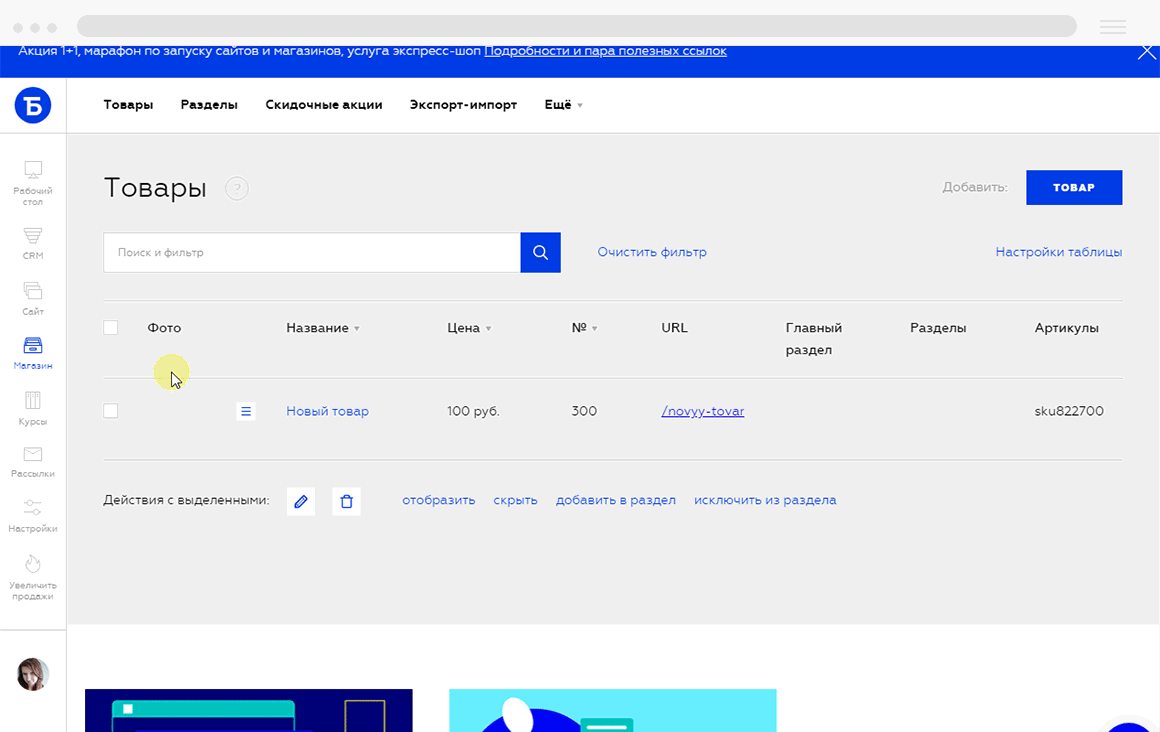
Task: Click the blue ТОВАР add button
Action: (1073, 187)
